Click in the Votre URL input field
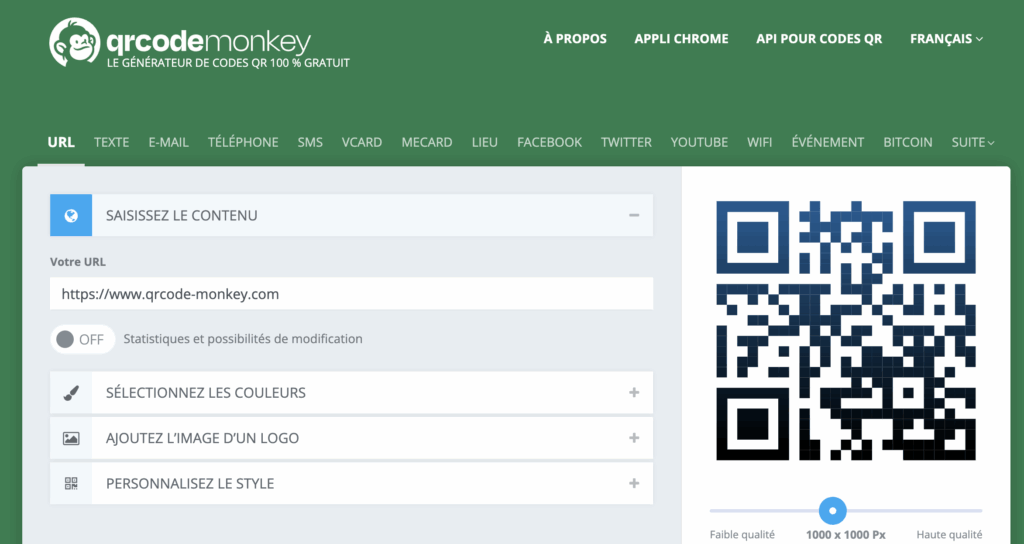 tap(351, 294)
